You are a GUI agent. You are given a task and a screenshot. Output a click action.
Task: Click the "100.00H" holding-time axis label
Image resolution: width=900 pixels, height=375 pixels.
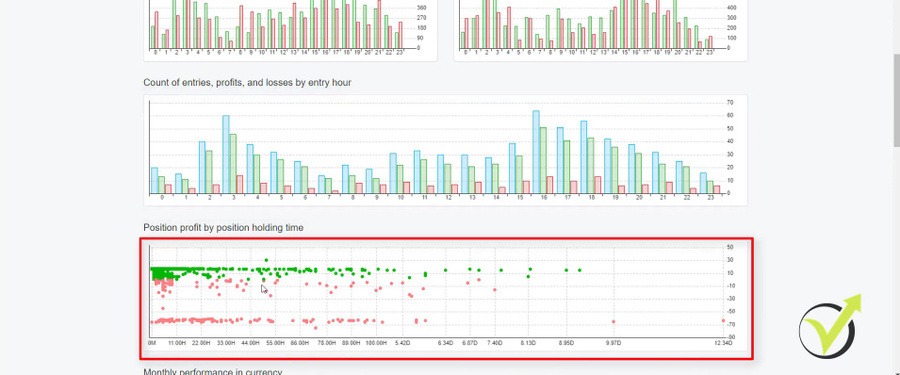coord(377,343)
